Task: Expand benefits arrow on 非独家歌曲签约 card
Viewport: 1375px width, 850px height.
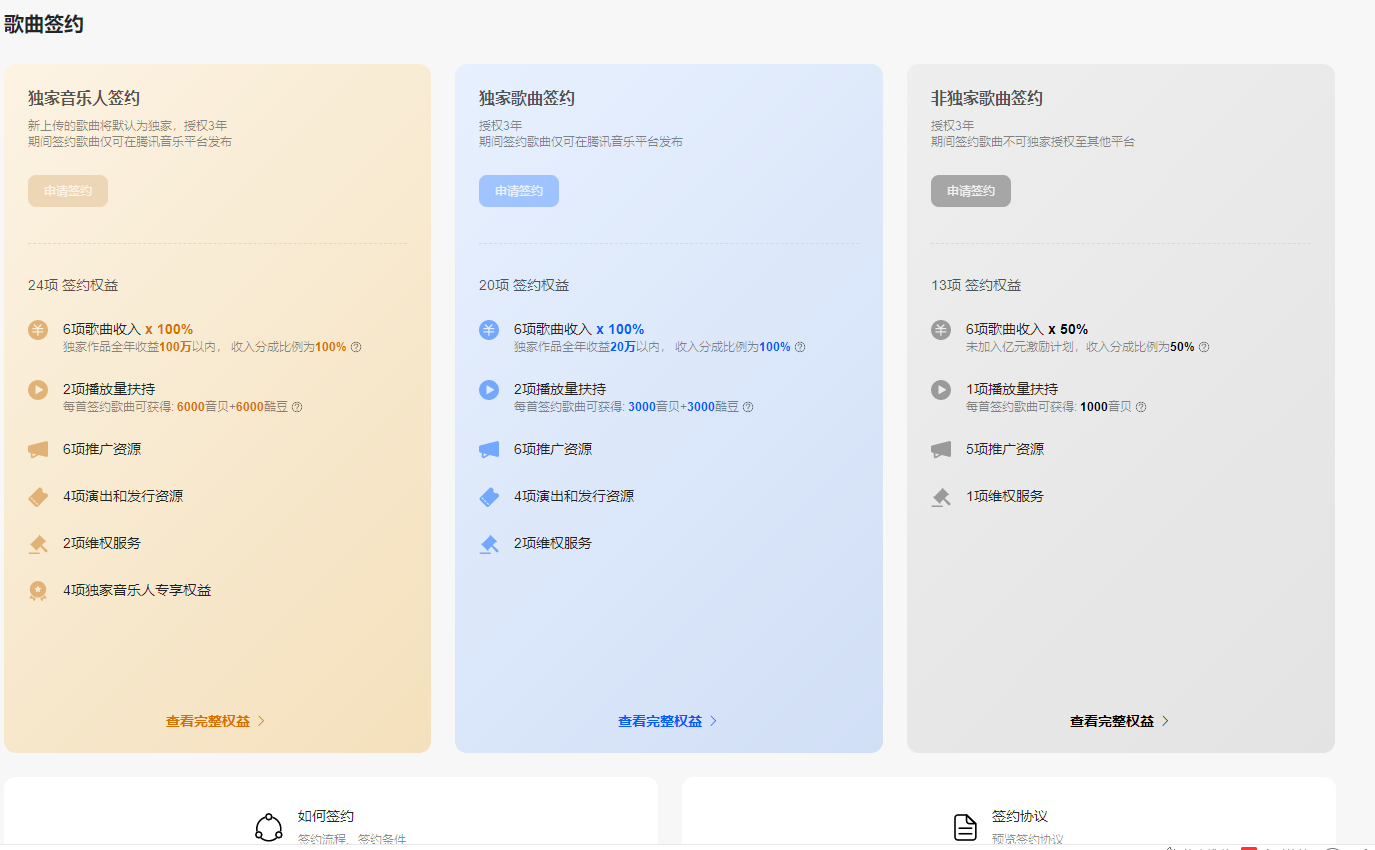Action: pos(1166,720)
